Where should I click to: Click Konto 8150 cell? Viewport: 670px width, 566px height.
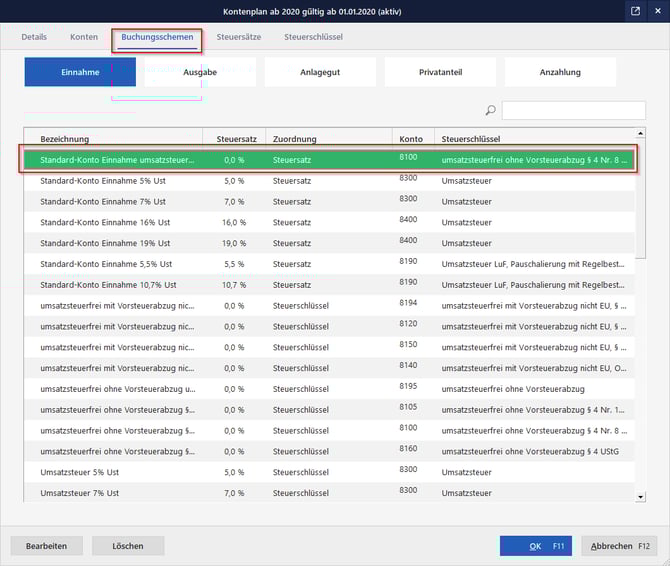[408, 344]
